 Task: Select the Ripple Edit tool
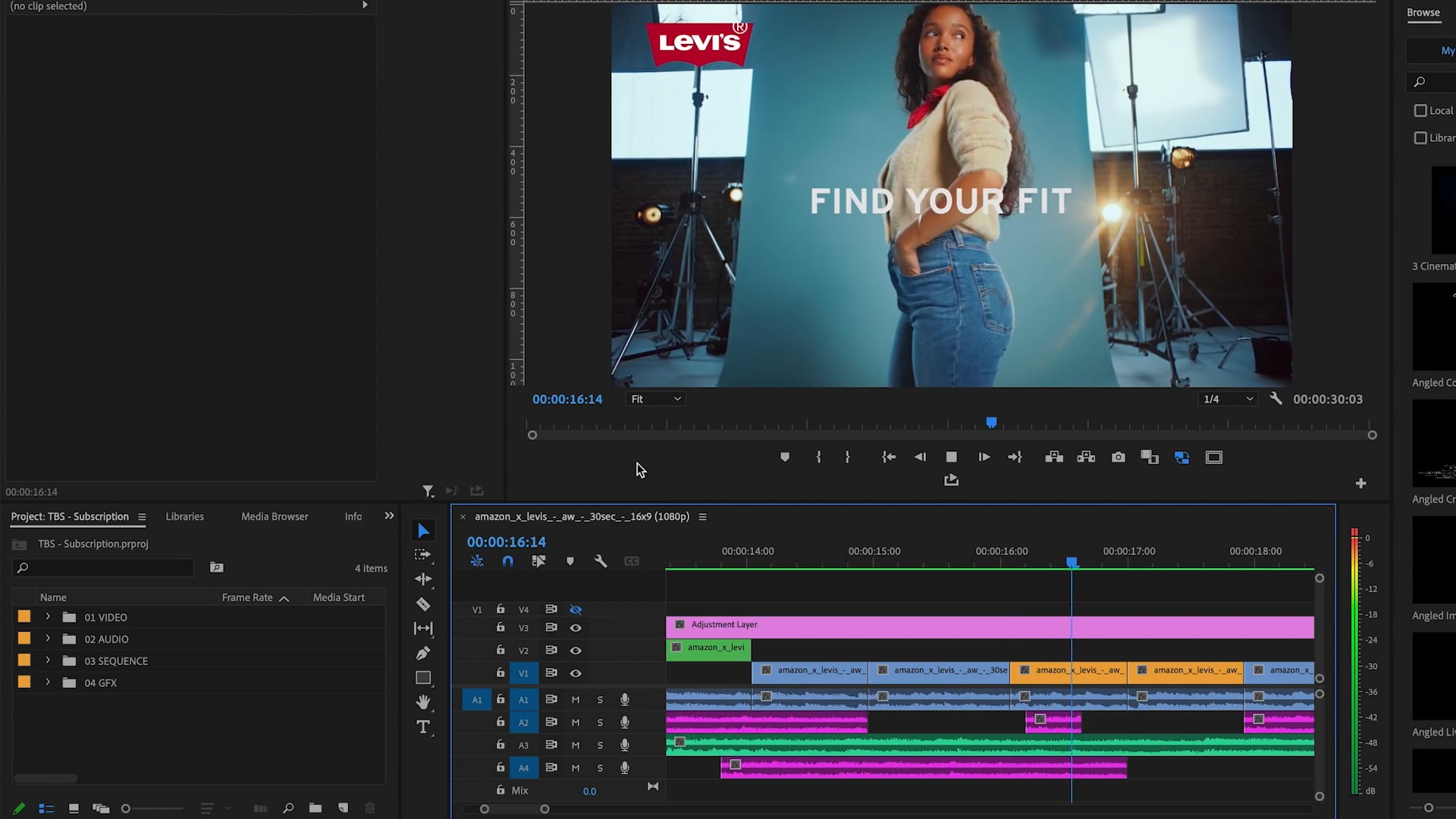point(423,579)
